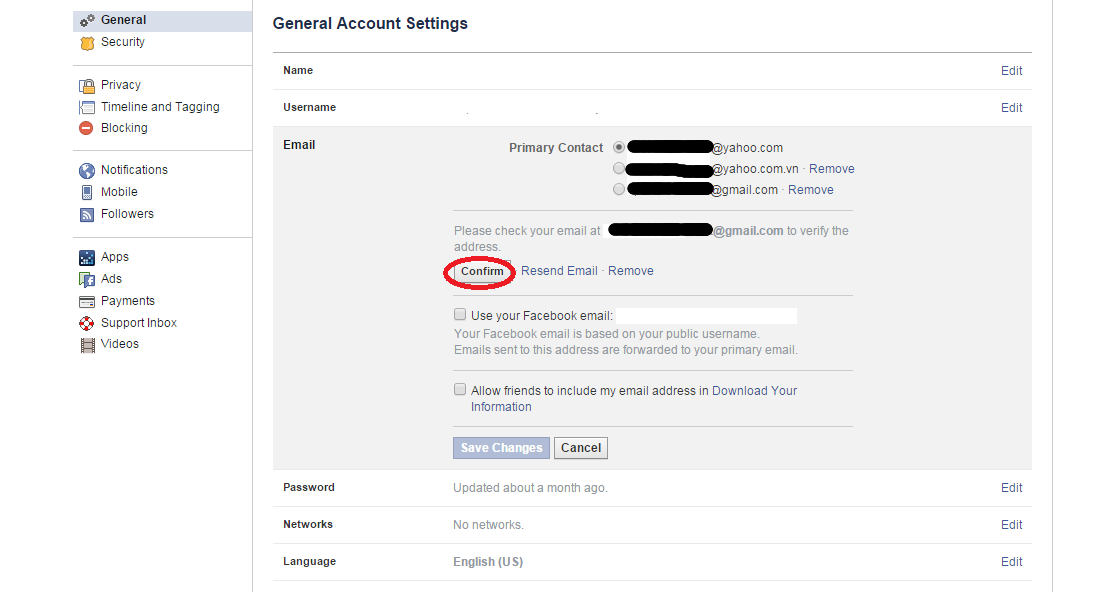Edit the Name setting

1012,71
